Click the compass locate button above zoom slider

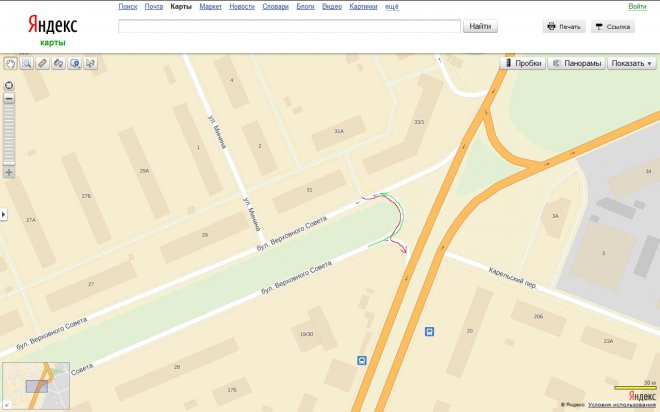pyautogui.click(x=9, y=85)
